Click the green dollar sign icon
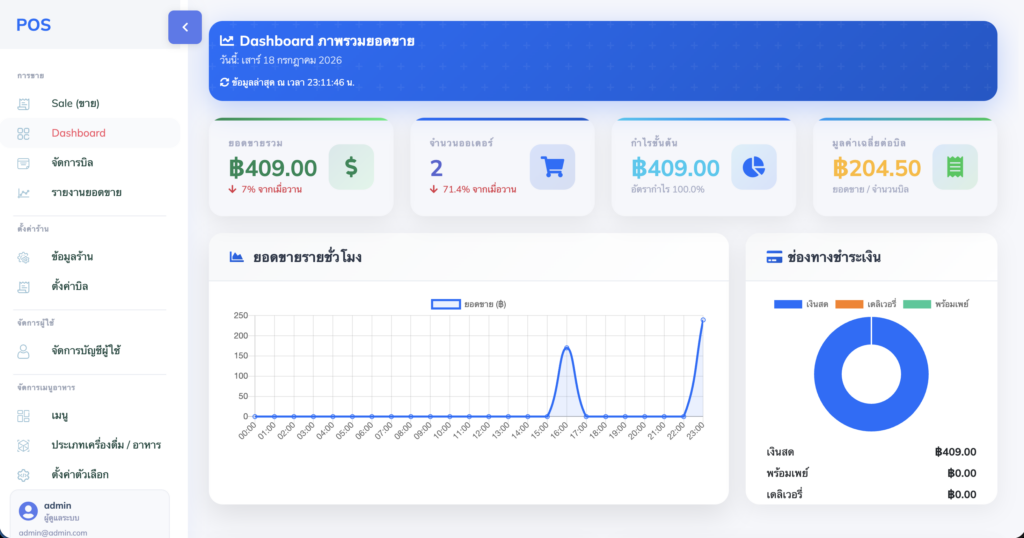1024x538 pixels. click(351, 167)
